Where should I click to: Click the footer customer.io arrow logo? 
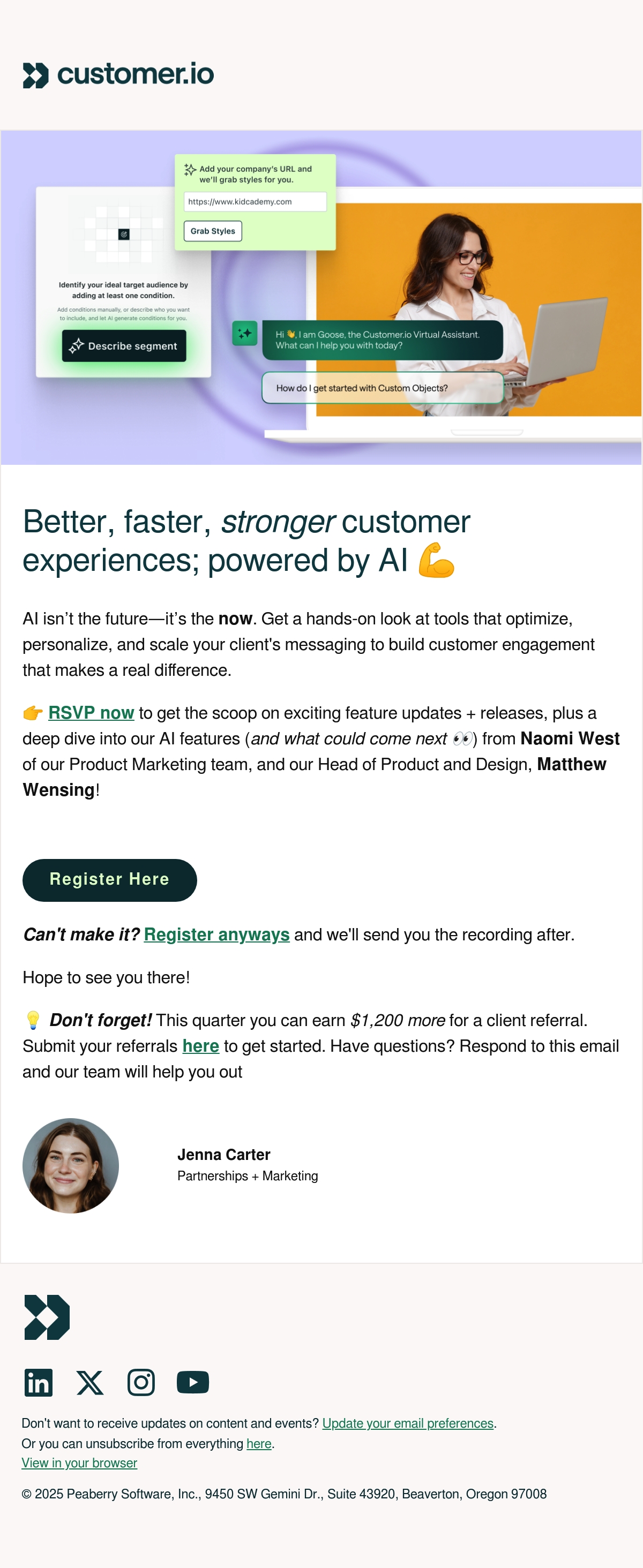pos(47,1317)
